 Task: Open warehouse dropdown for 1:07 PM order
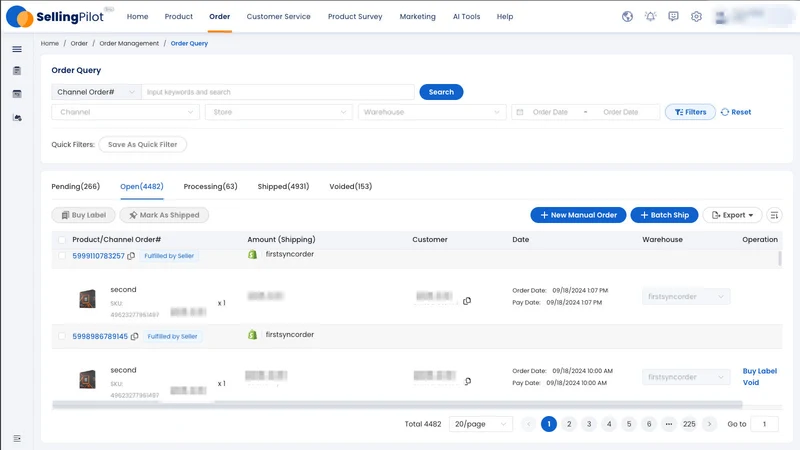click(x=686, y=296)
